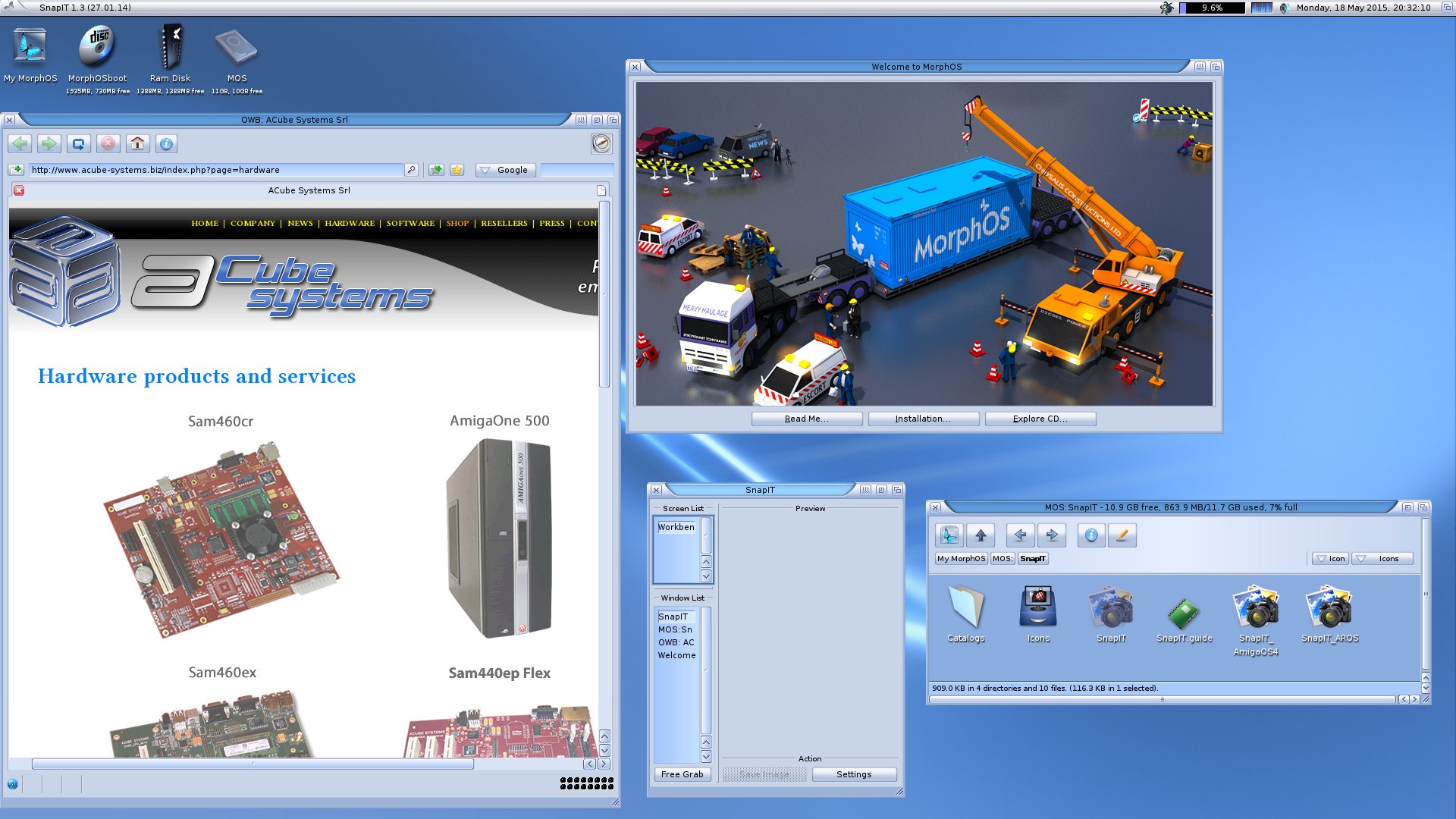
Task: Click the compass throbber icon in OWB
Action: point(601,143)
